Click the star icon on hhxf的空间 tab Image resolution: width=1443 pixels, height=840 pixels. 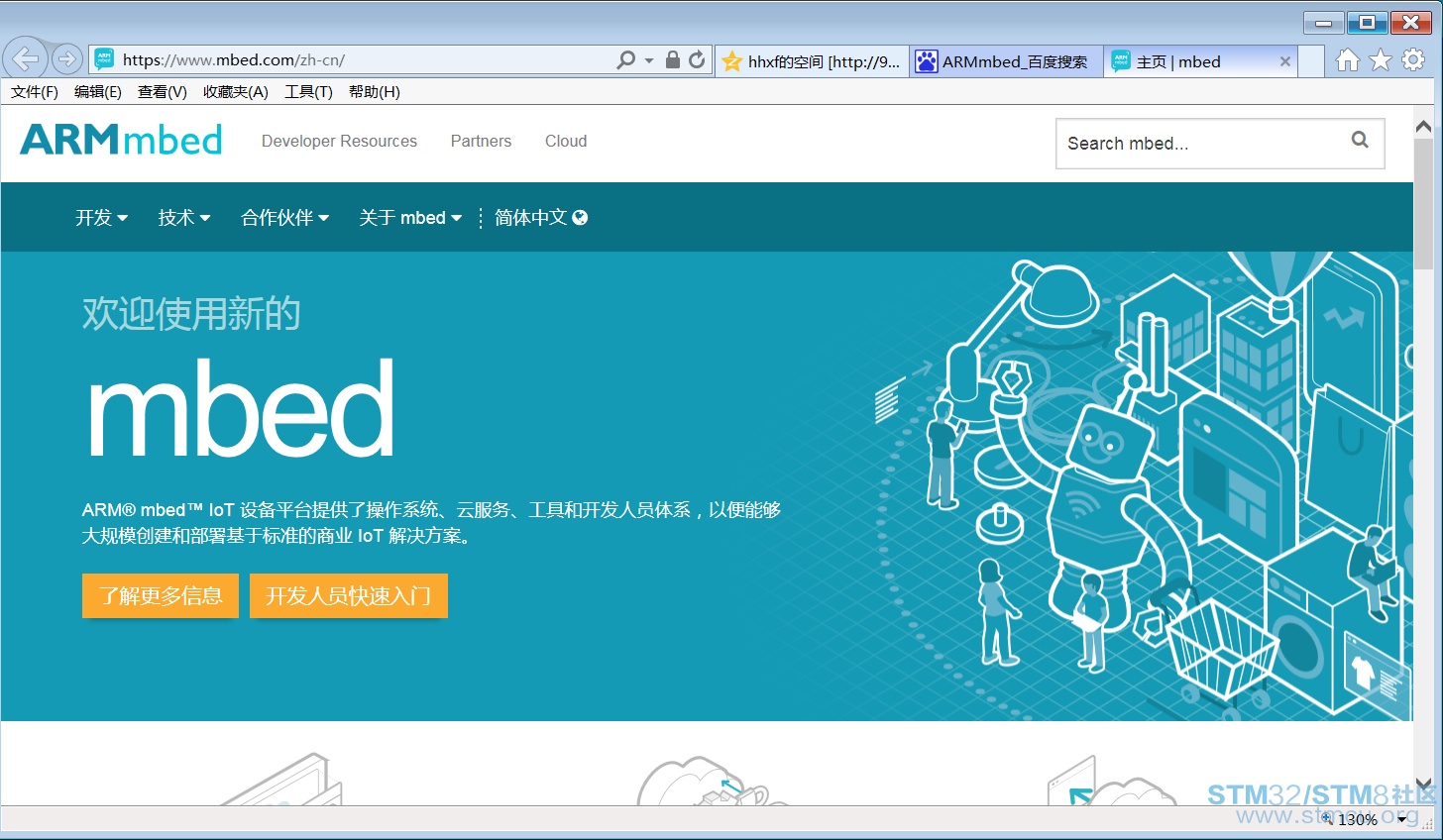(x=731, y=61)
